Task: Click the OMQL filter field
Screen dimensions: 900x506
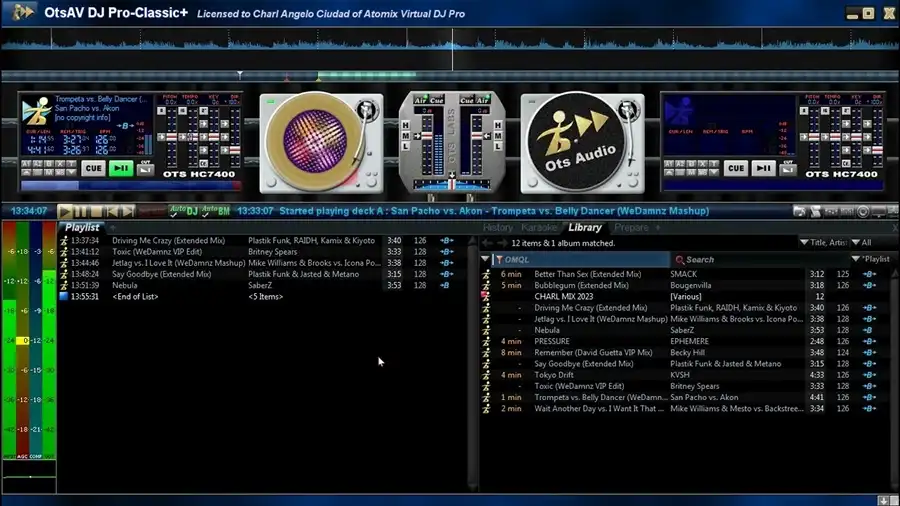Action: [x=581, y=259]
